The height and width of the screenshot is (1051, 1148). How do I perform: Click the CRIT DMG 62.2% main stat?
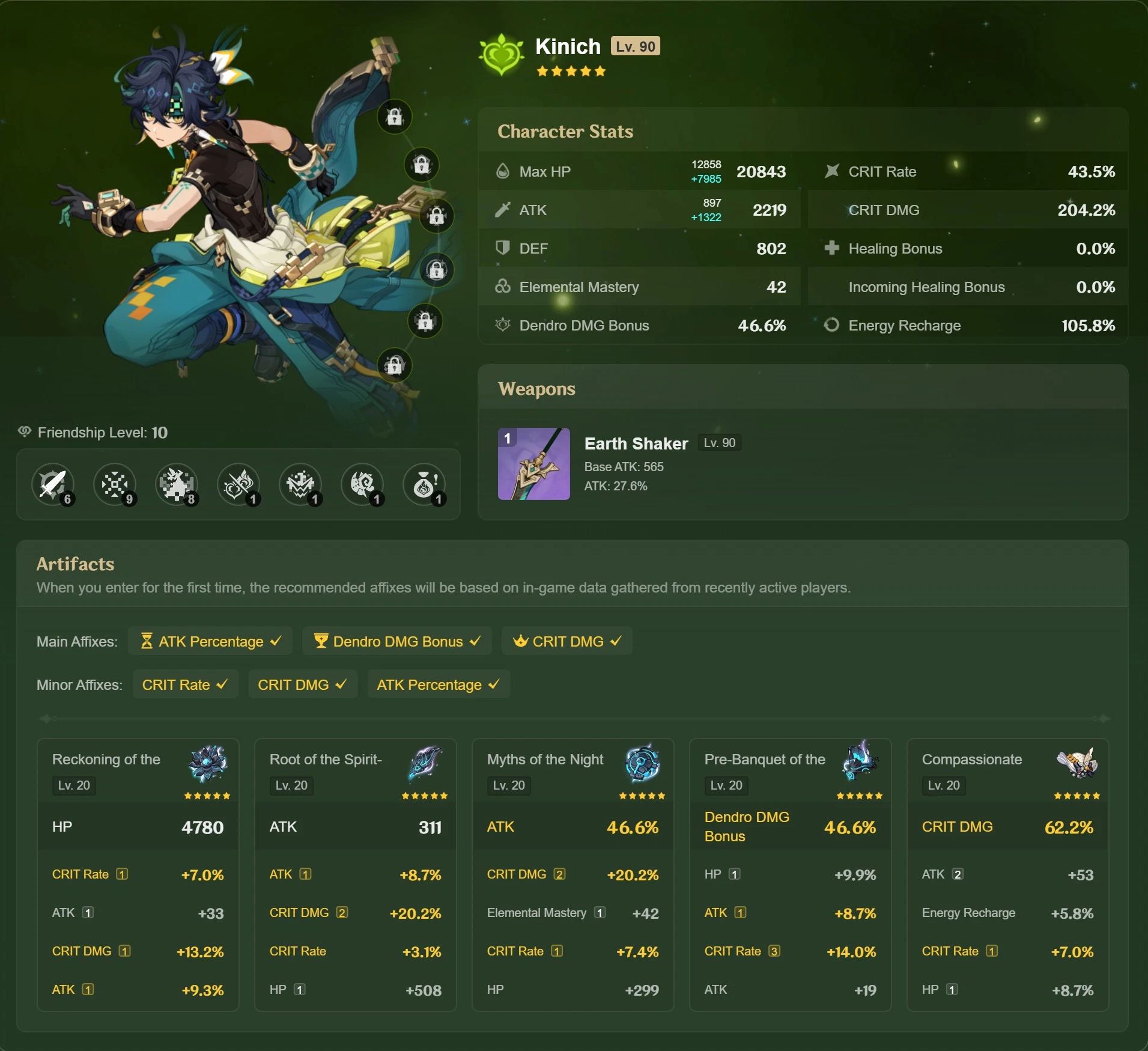point(1007,827)
